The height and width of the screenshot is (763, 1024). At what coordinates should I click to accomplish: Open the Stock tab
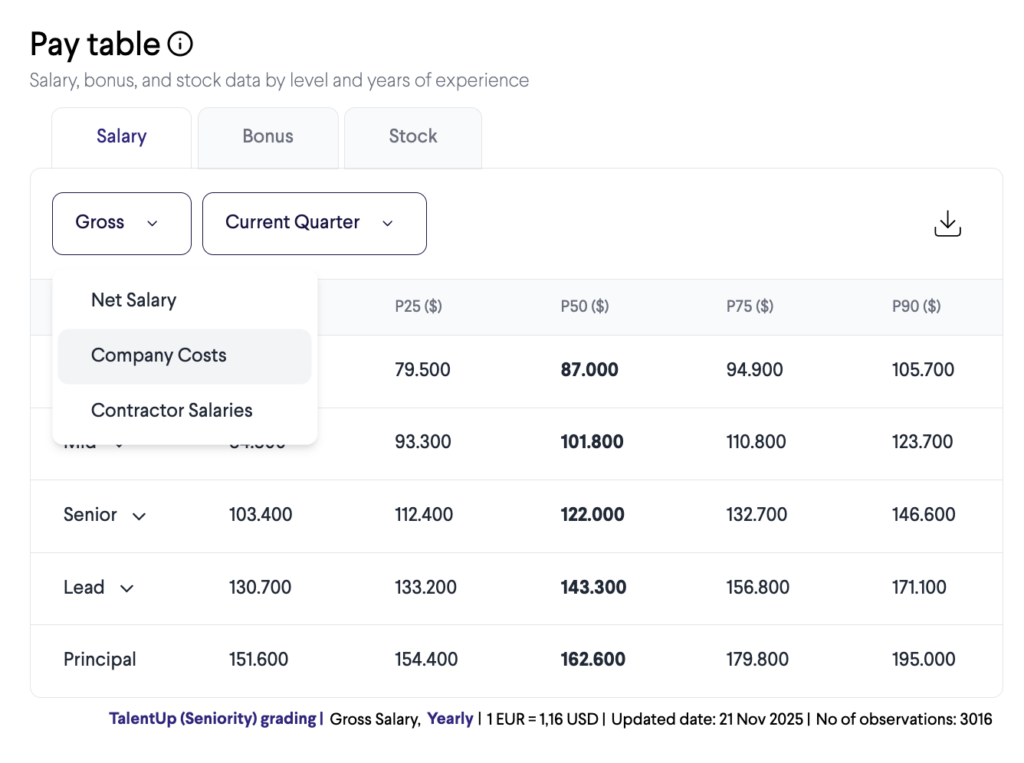(x=413, y=137)
